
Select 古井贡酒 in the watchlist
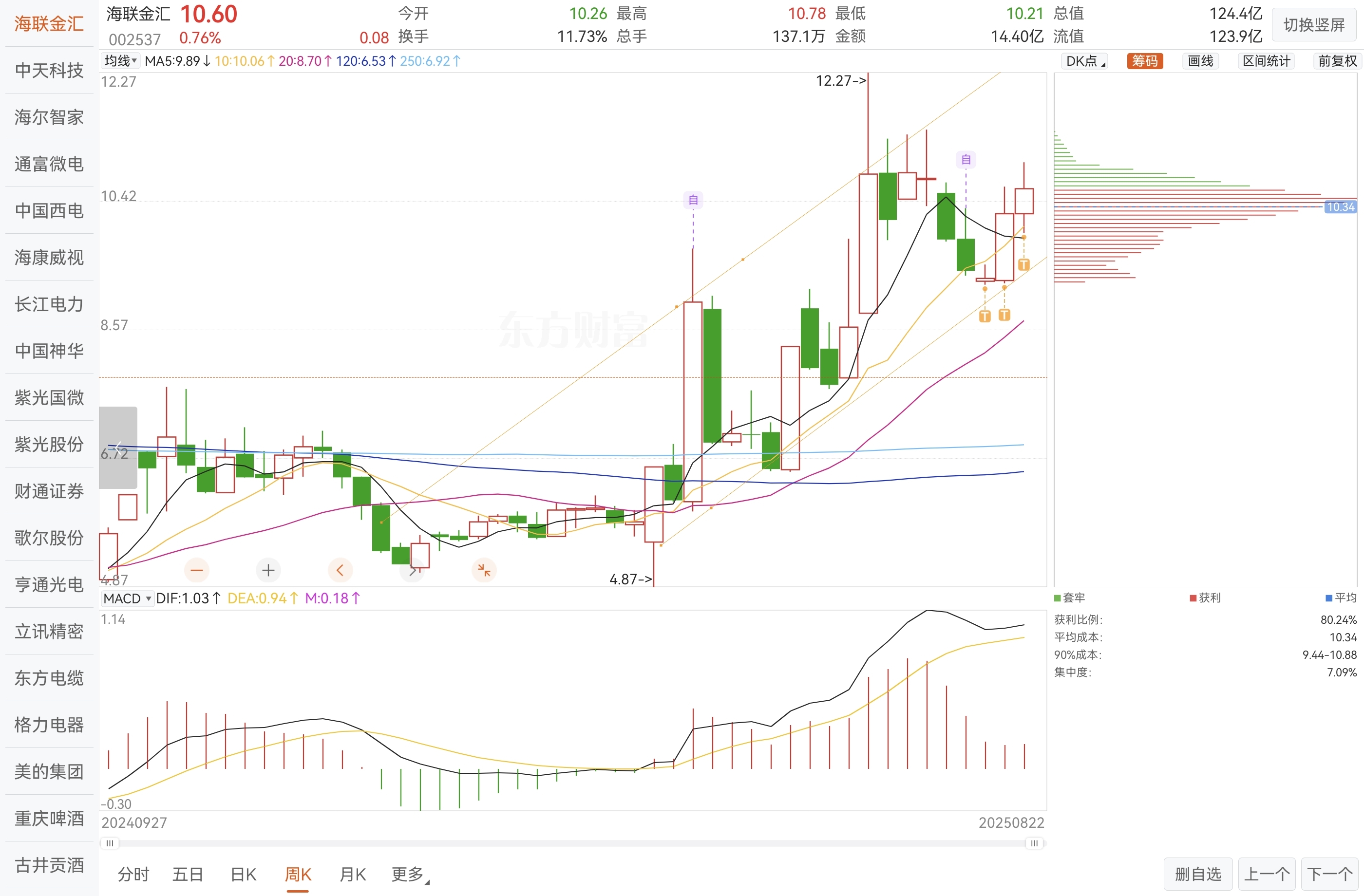coord(49,865)
